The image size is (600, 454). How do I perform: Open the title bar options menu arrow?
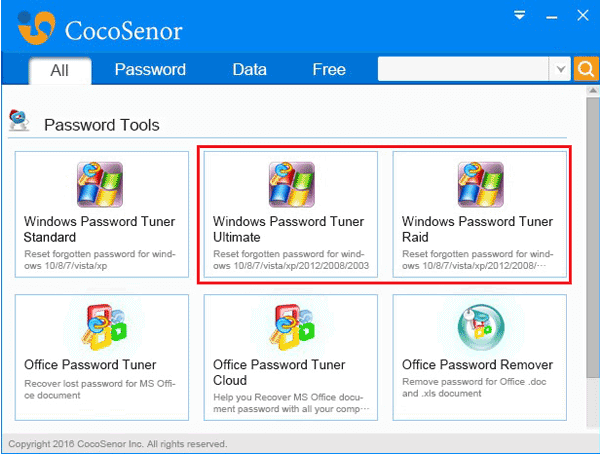coord(519,15)
